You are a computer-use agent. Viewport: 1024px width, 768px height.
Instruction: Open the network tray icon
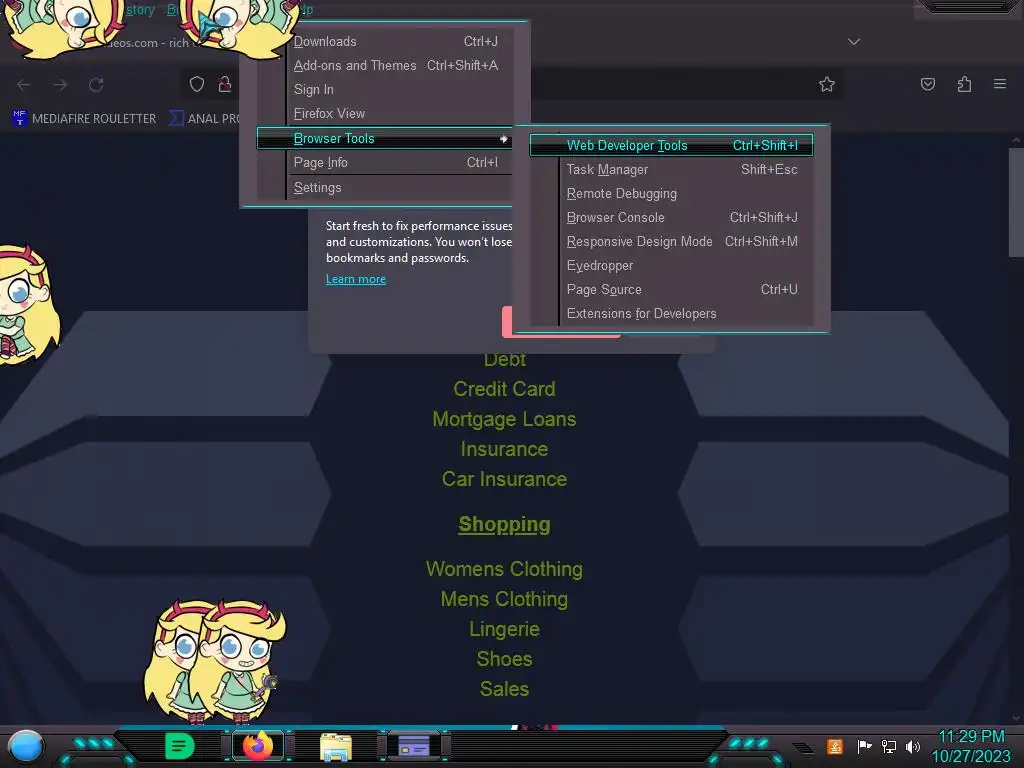coord(889,746)
